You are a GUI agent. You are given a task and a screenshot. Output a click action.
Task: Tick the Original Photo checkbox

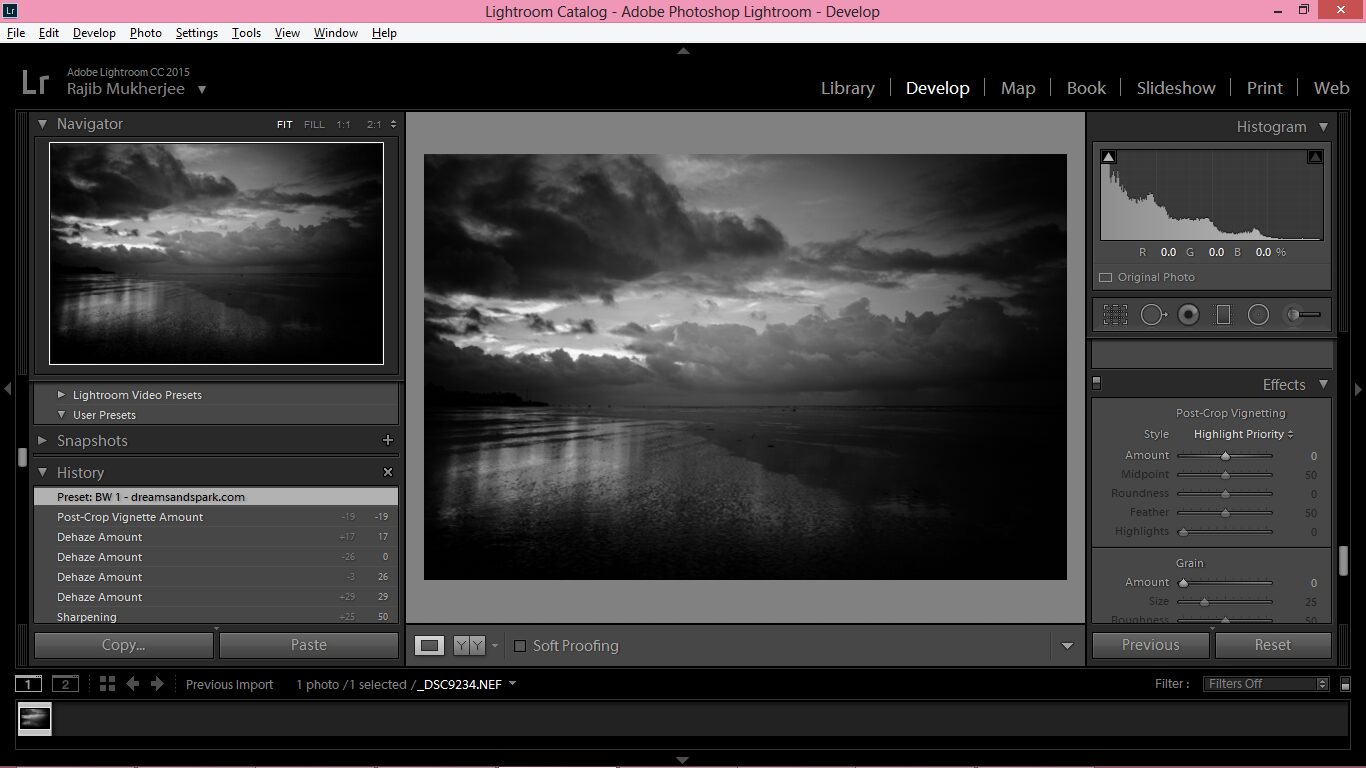[1105, 277]
